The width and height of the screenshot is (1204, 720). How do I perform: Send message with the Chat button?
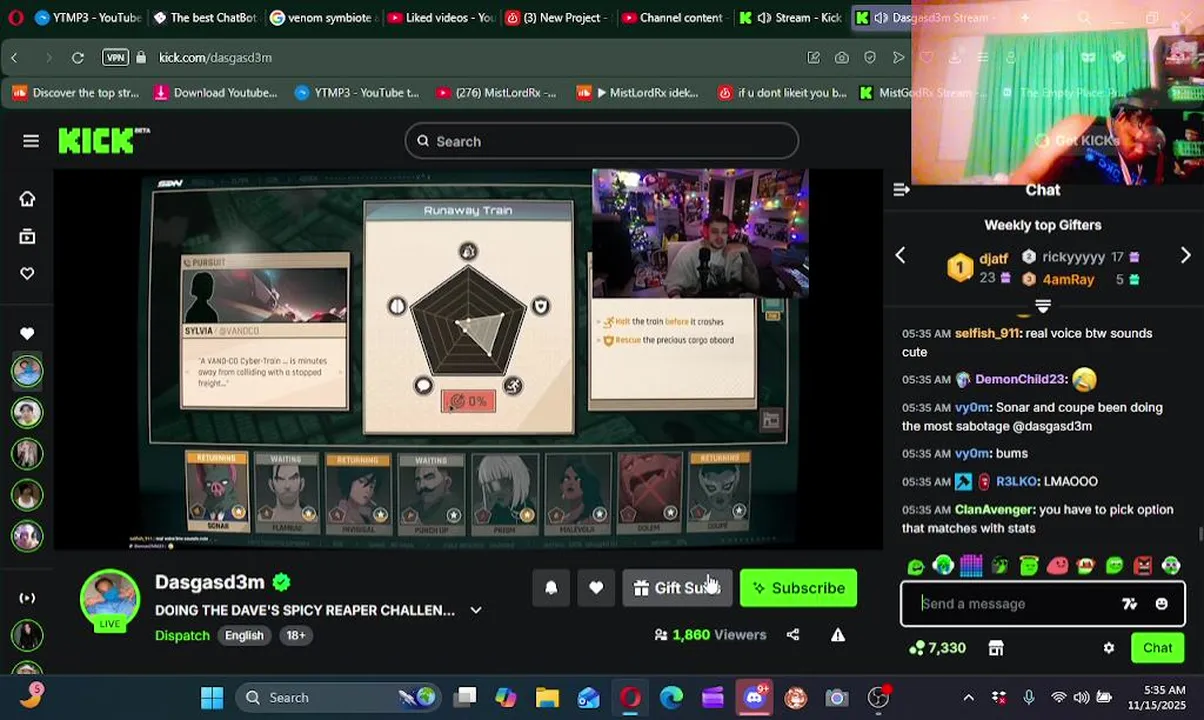[x=1157, y=648]
